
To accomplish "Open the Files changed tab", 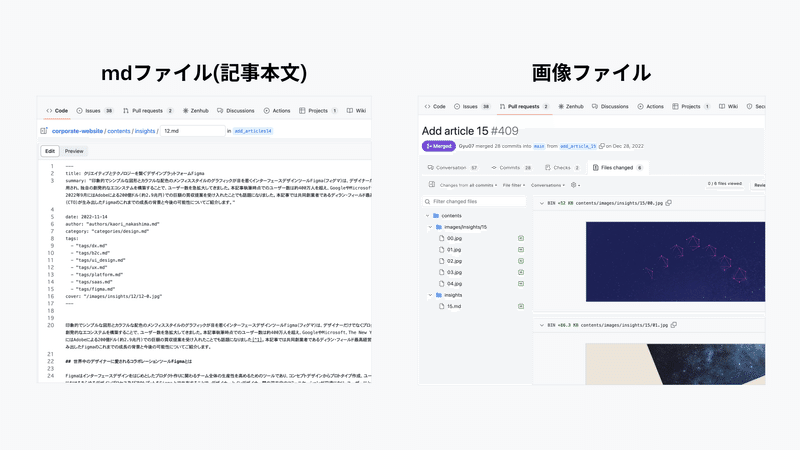I will (618, 167).
